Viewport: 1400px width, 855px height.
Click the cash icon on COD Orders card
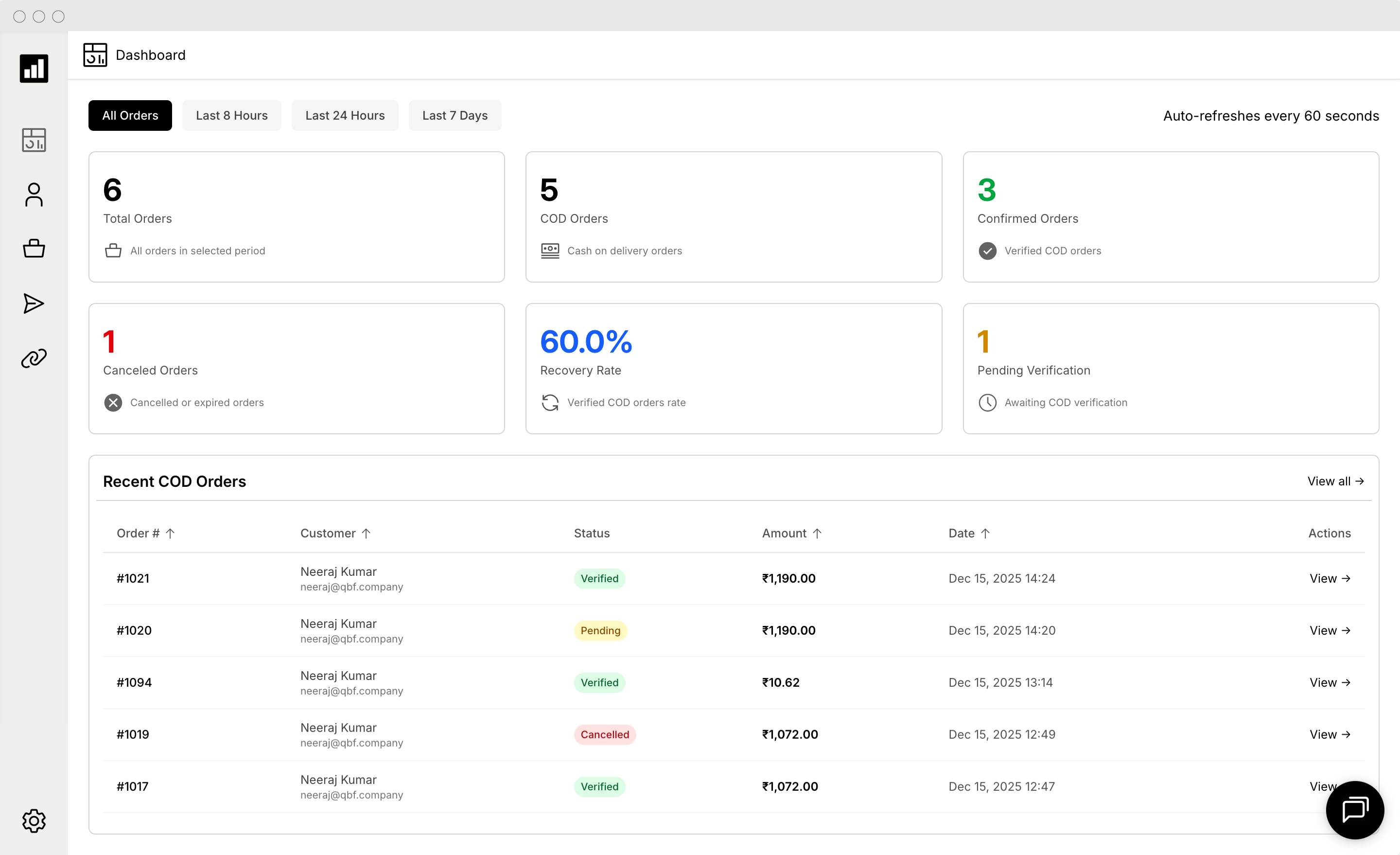tap(549, 250)
